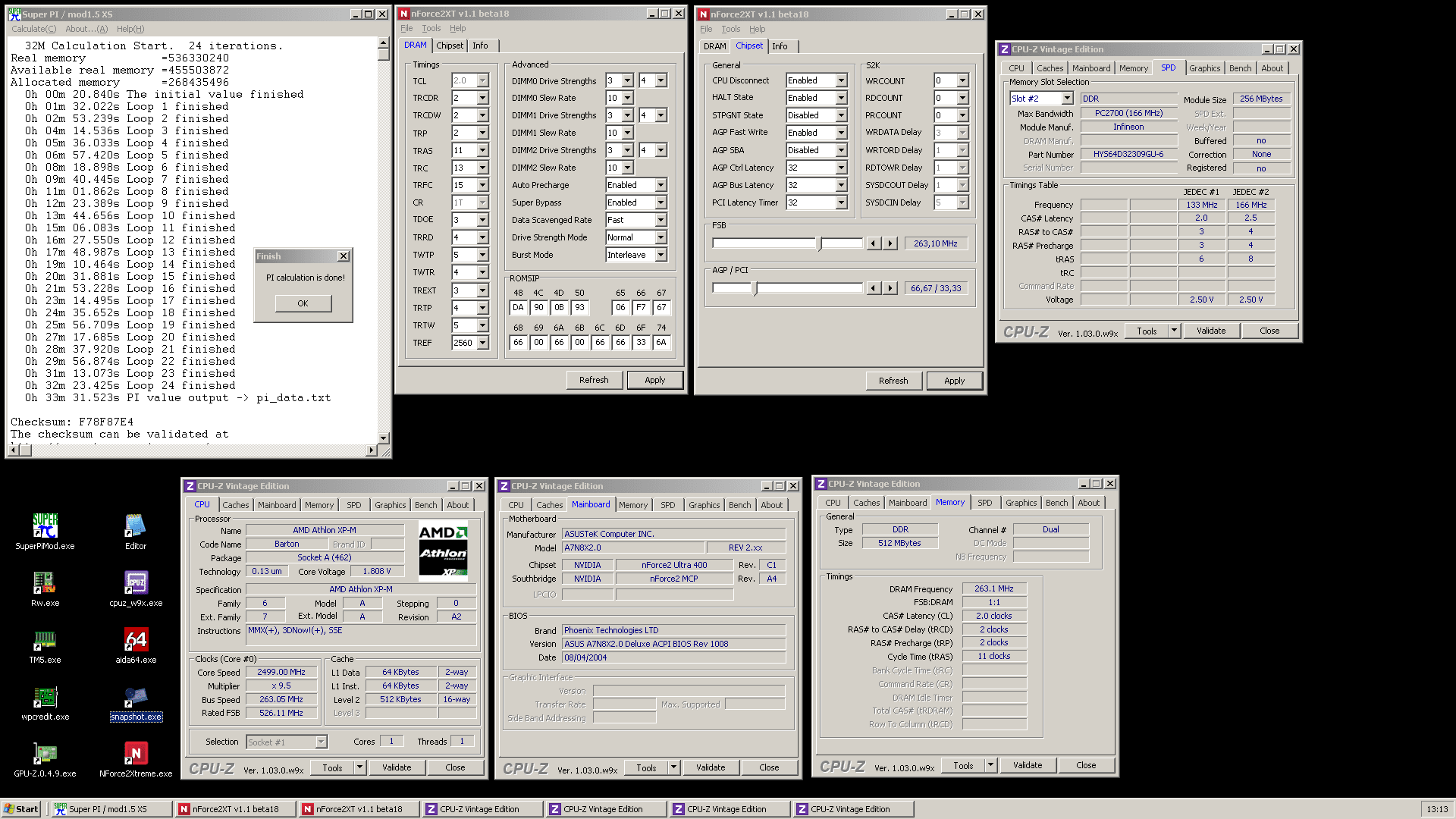
Task: Open the Burst Mode Interleave dropdown
Action: [x=661, y=255]
